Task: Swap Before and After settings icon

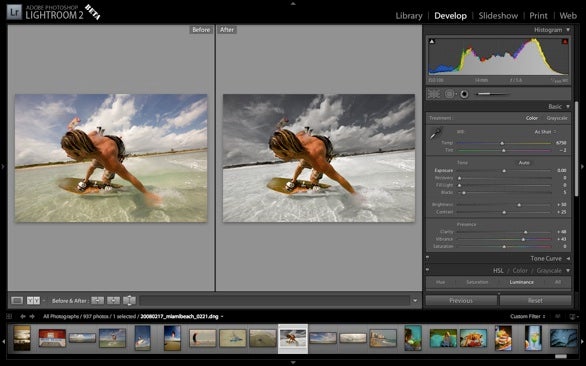Action: coord(129,301)
